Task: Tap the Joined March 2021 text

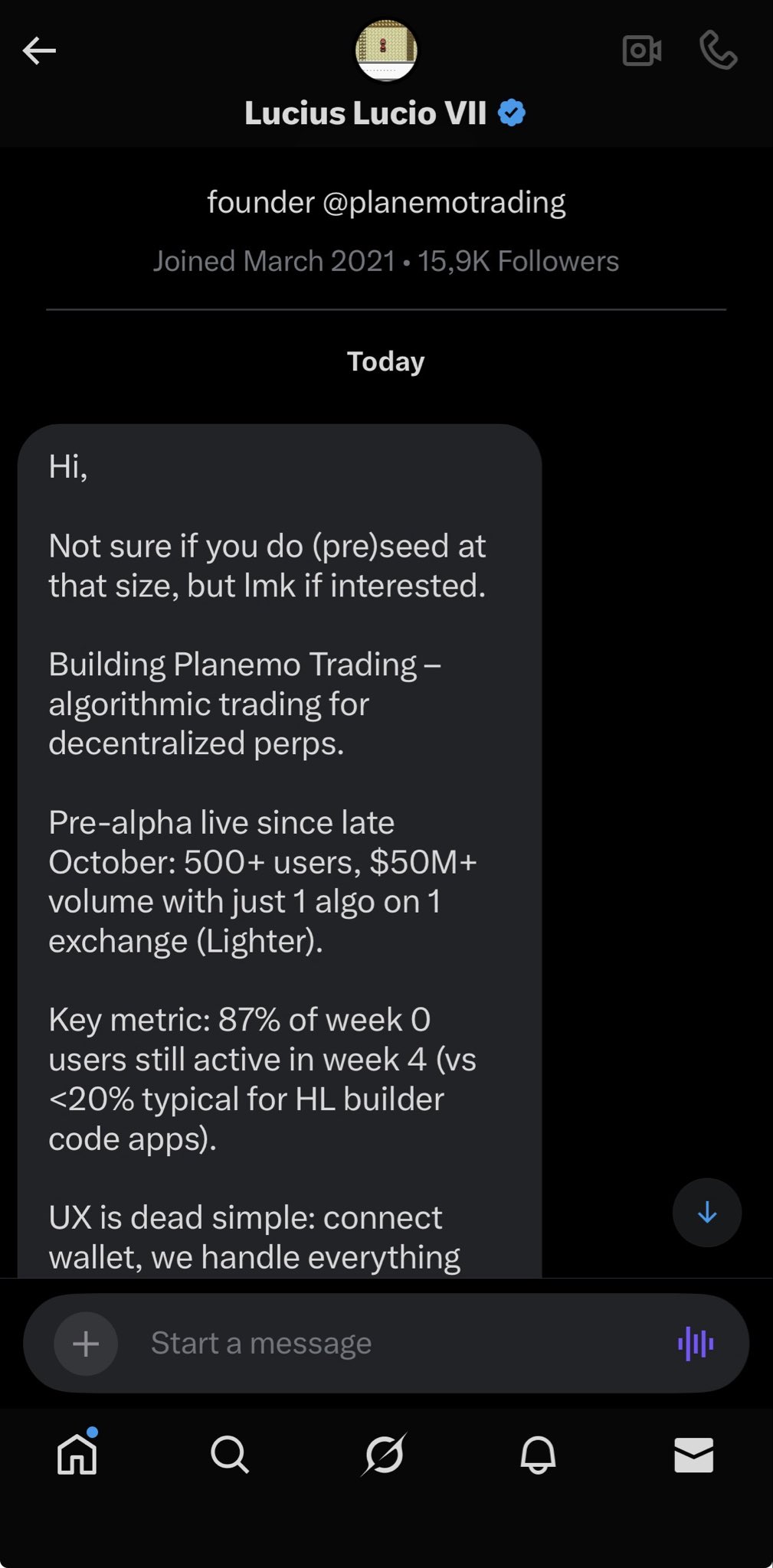Action: pos(273,262)
